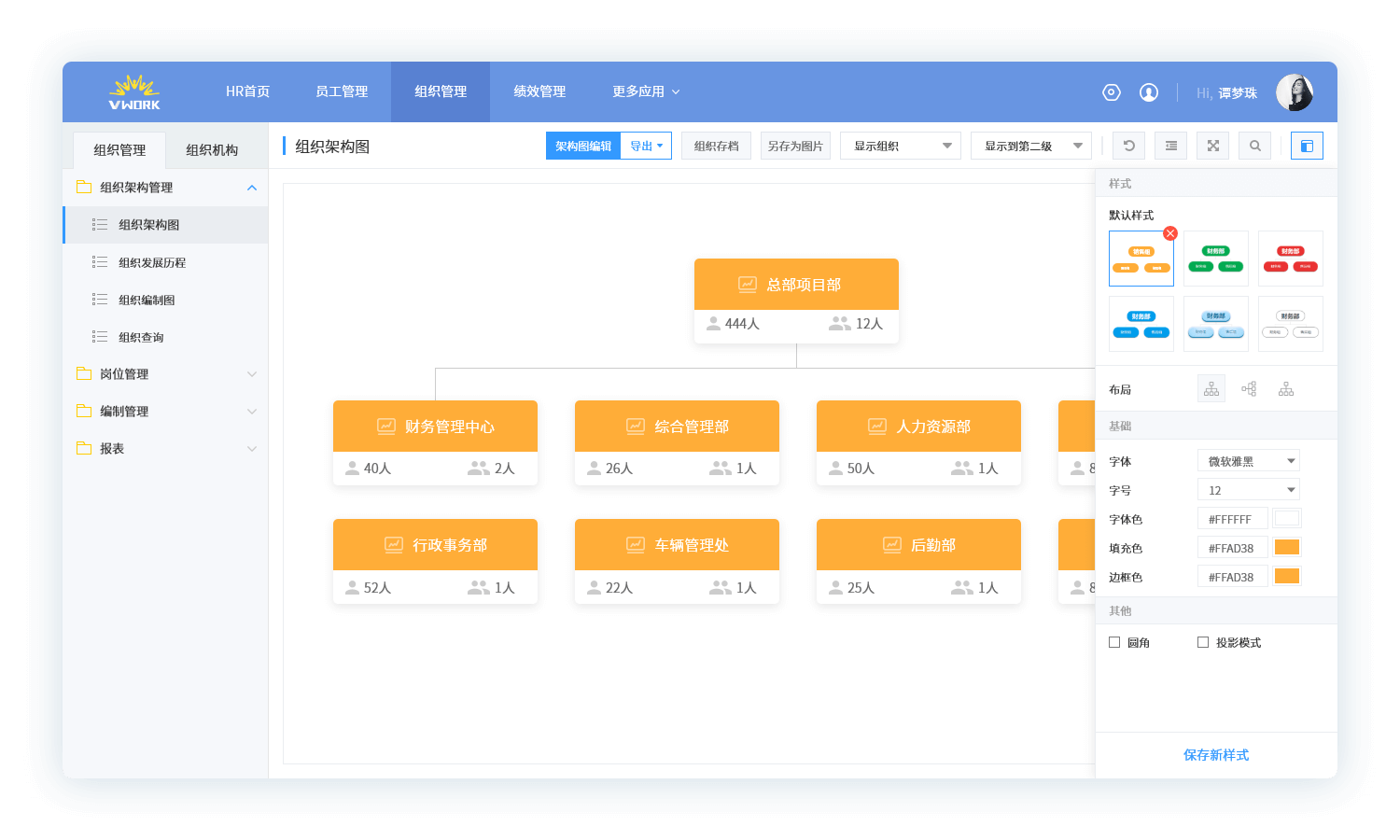Viewport: 1400px width, 840px height.
Task: Click the undo/reset icon in toolbar
Action: (x=1128, y=146)
